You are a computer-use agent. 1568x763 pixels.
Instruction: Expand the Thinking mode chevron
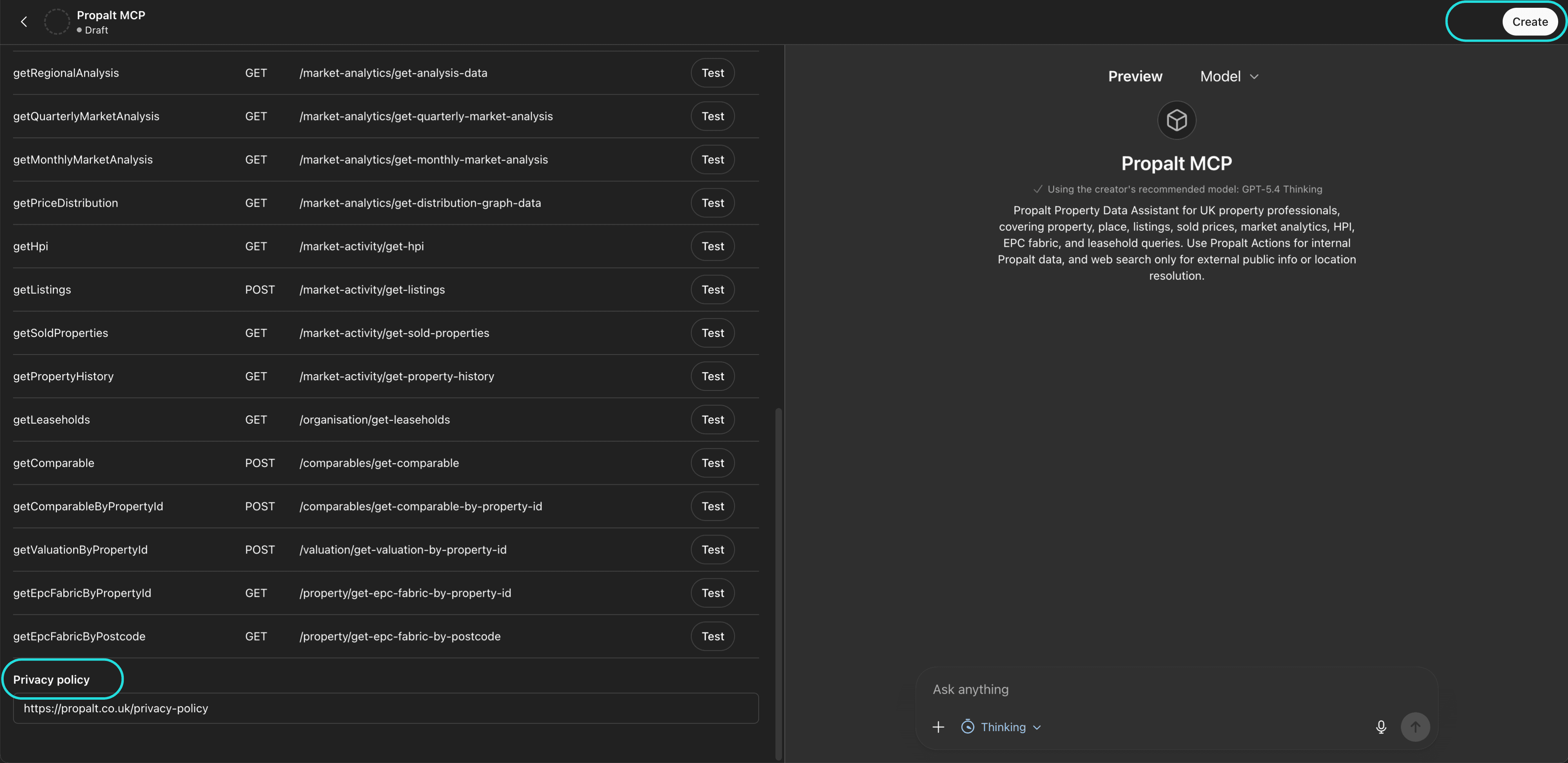point(1037,728)
